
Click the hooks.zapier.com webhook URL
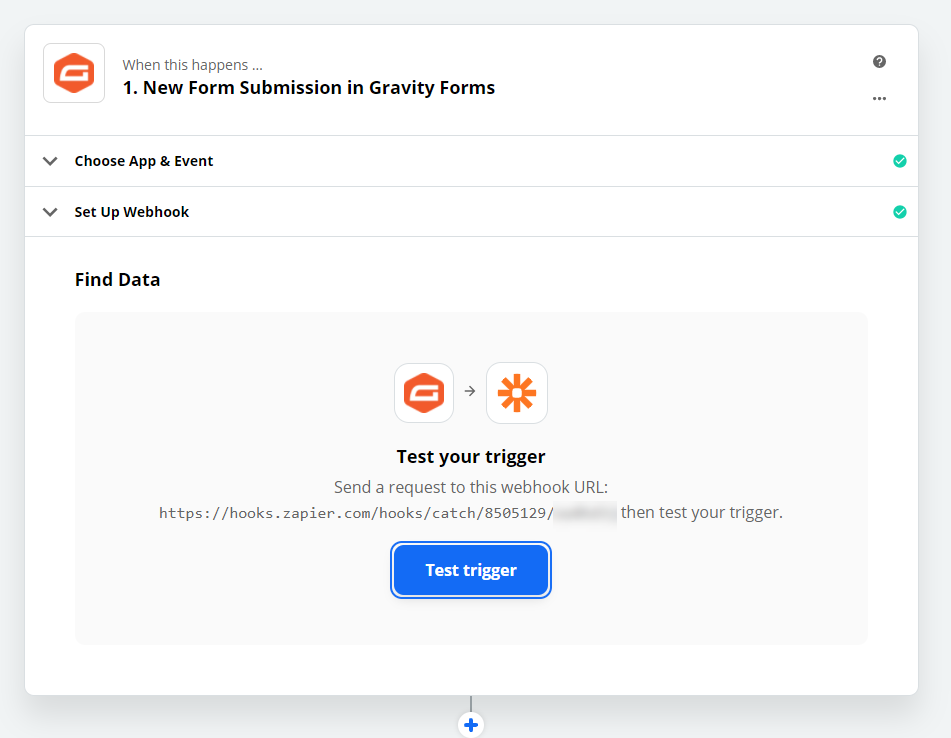point(355,513)
